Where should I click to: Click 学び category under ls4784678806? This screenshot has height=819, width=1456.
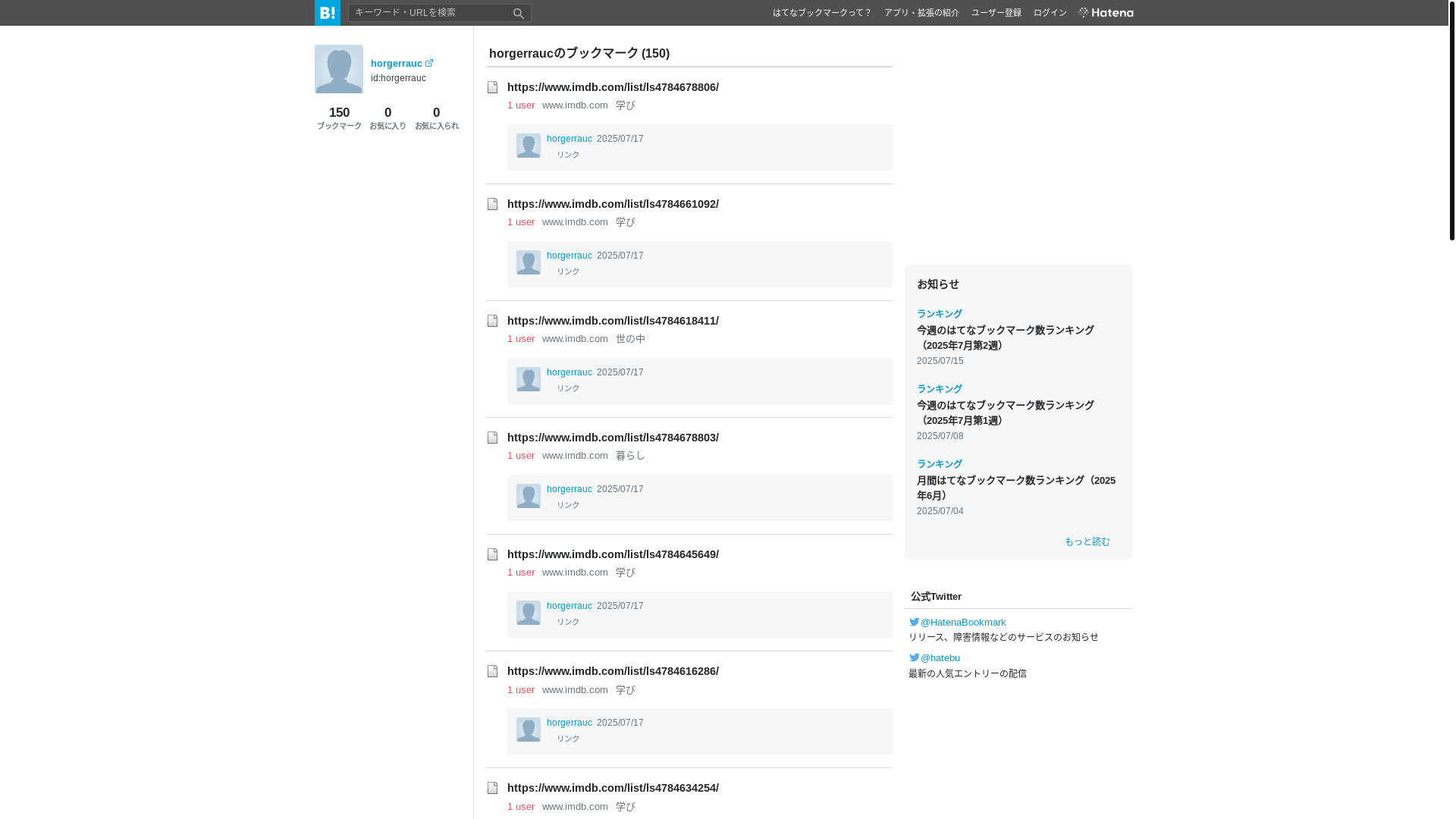[626, 105]
